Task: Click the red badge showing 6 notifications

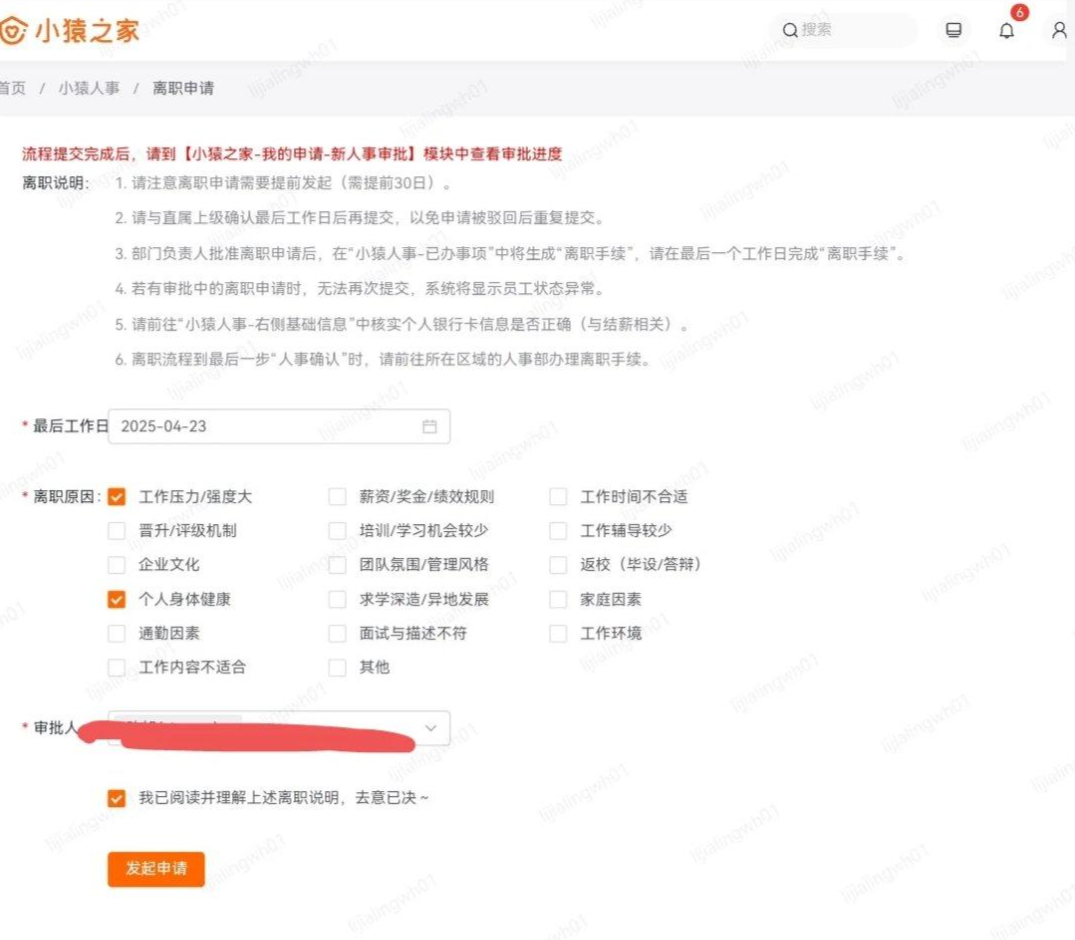Action: (1020, 13)
